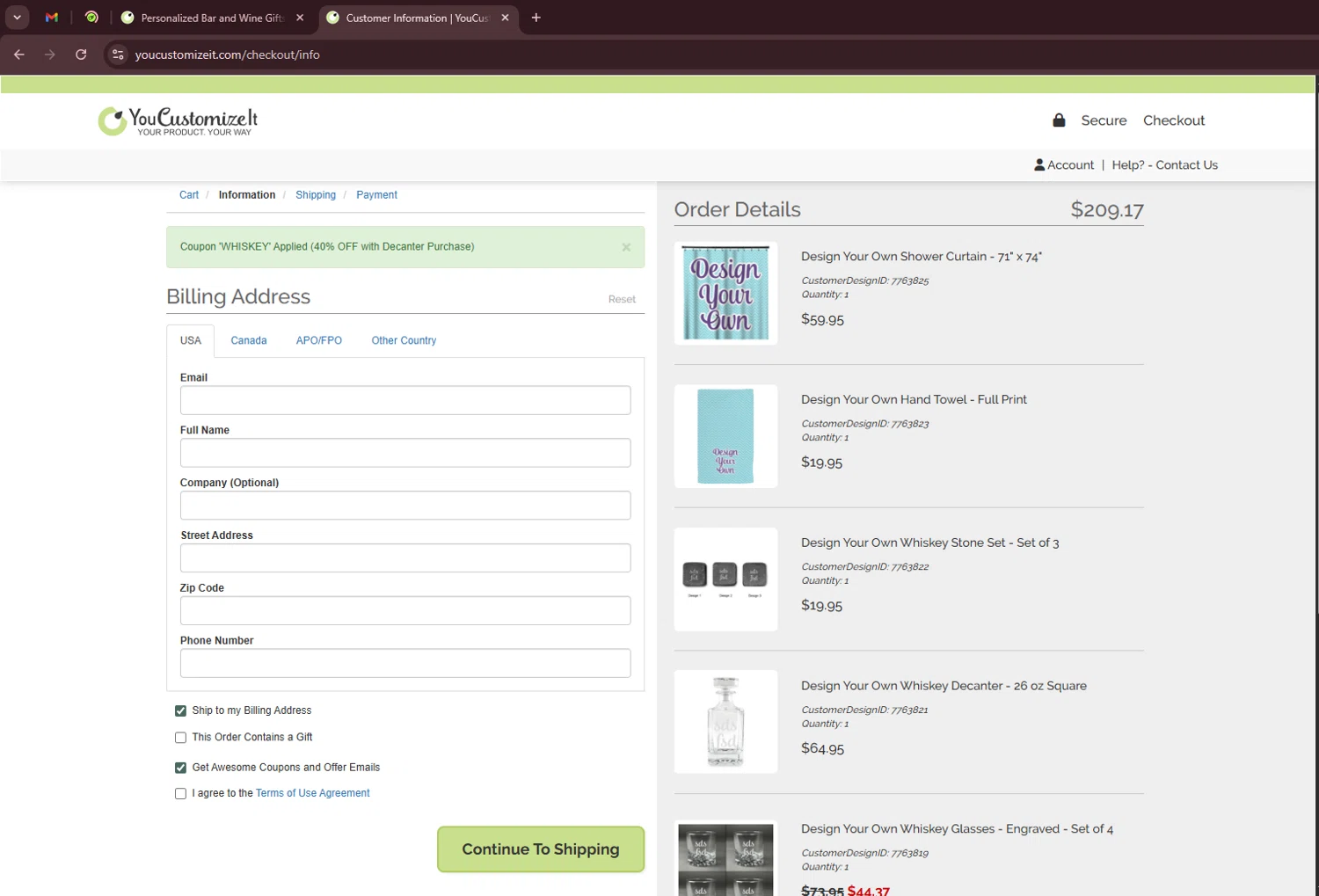Uncheck Ship to my Billing Address

tap(180, 710)
